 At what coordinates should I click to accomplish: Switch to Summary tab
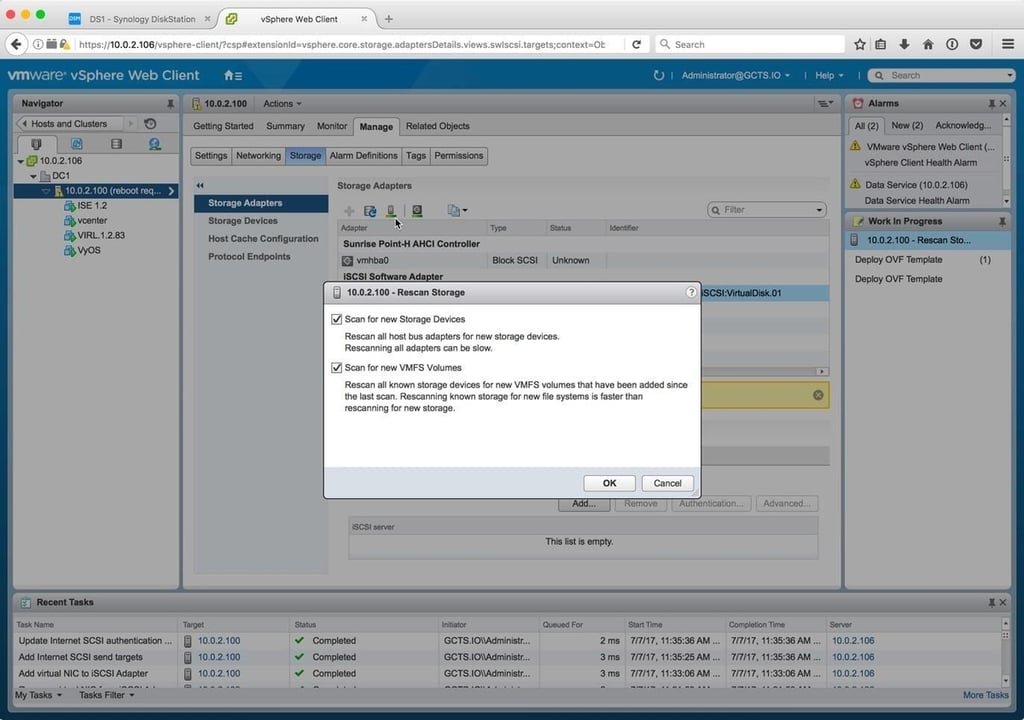coord(285,126)
